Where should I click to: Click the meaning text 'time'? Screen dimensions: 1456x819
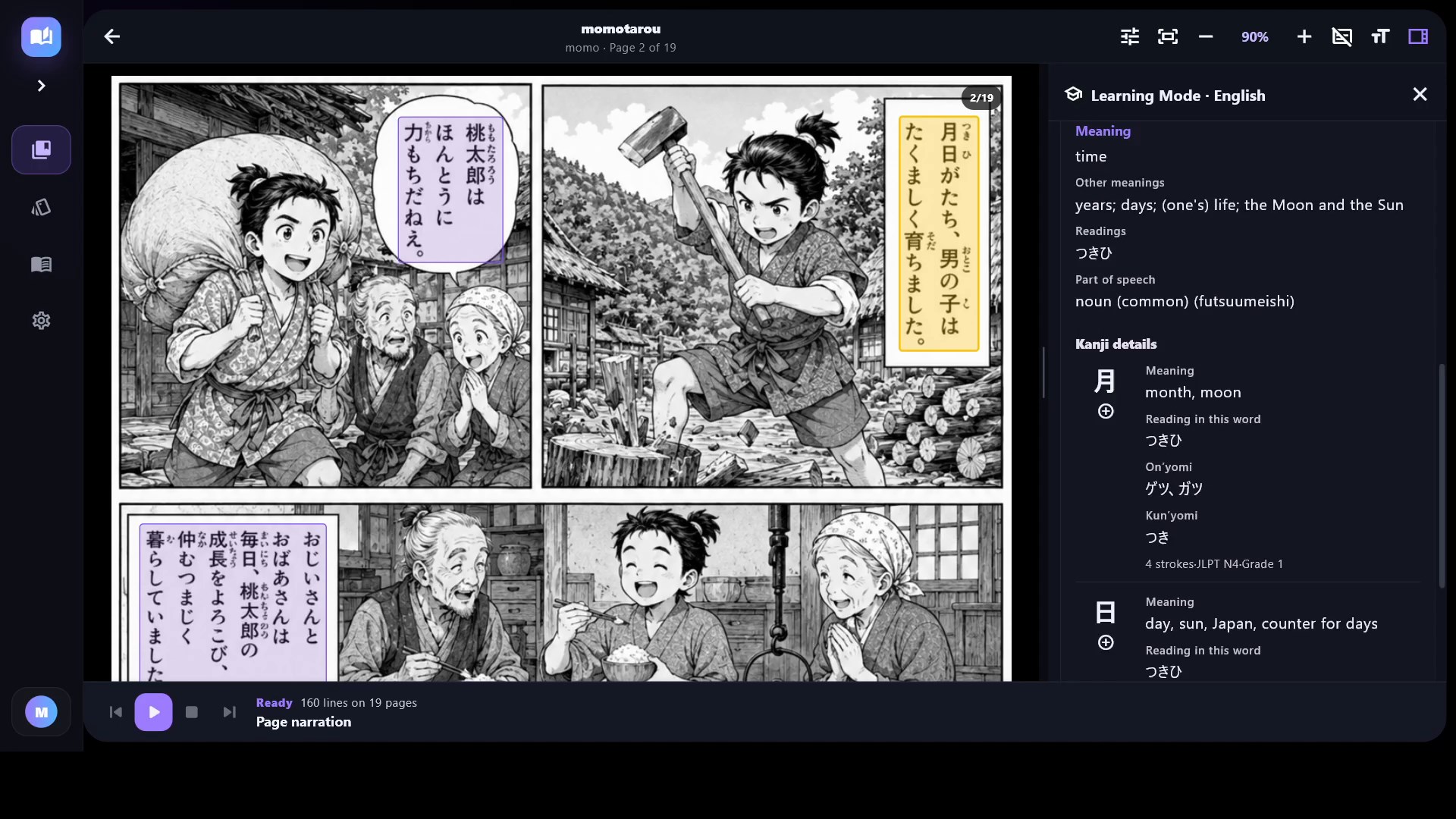point(1090,156)
